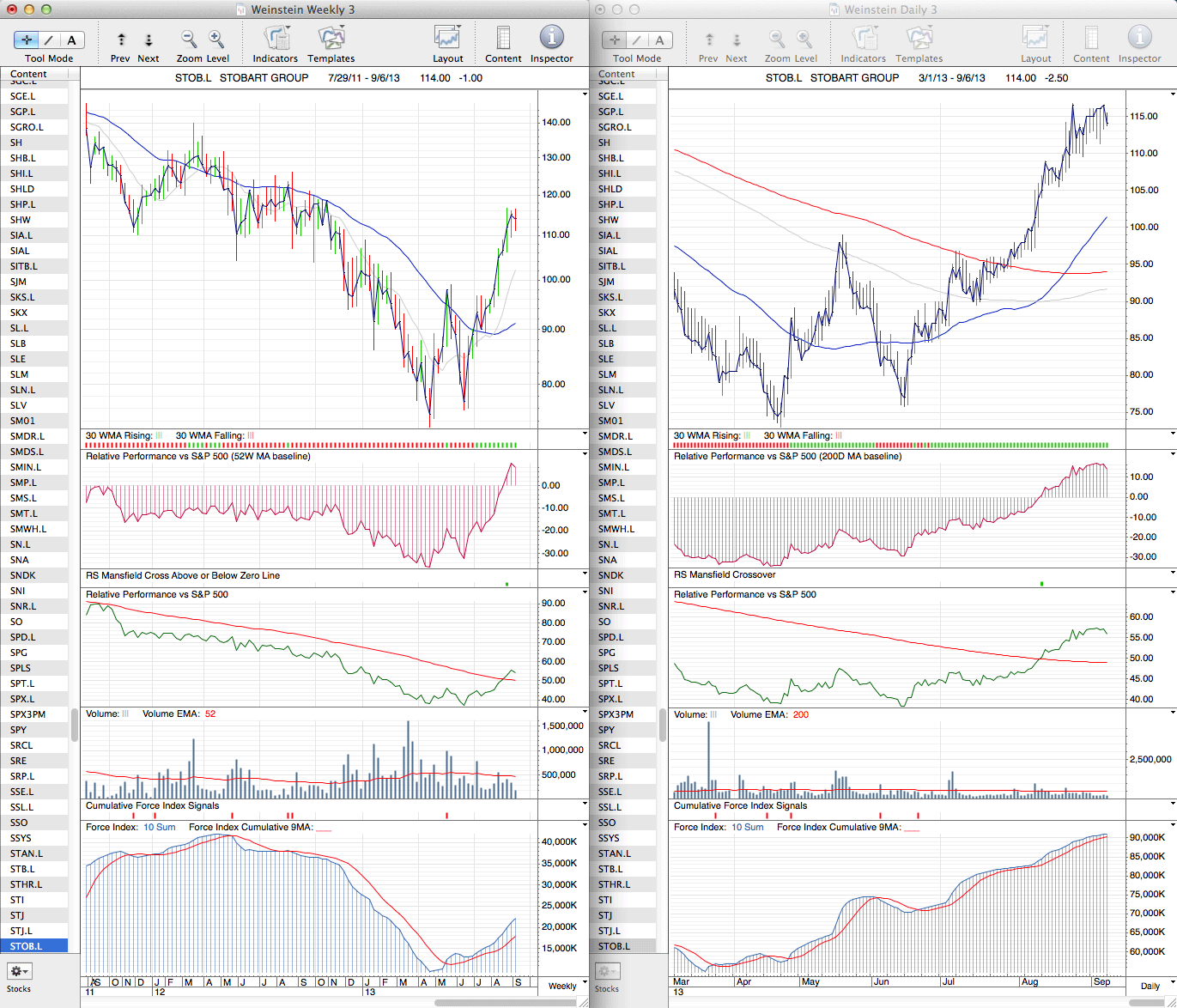Open the Weekly period dropdown
The image size is (1177, 1008).
(567, 986)
